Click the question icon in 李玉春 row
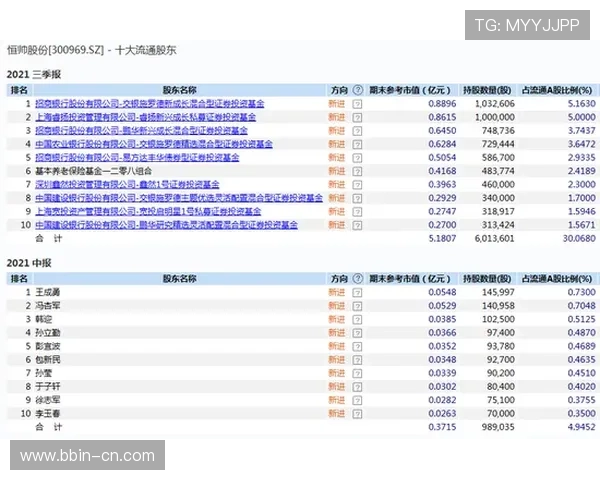The width and height of the screenshot is (600, 480). 357,414
